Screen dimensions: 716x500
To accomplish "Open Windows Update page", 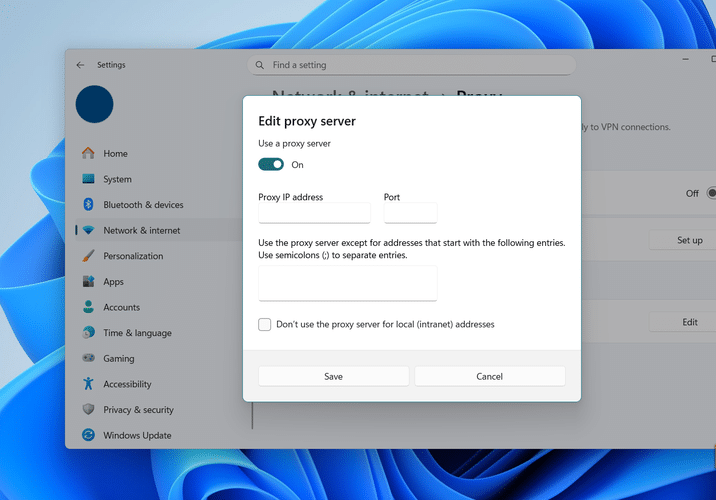I will [159, 435].
